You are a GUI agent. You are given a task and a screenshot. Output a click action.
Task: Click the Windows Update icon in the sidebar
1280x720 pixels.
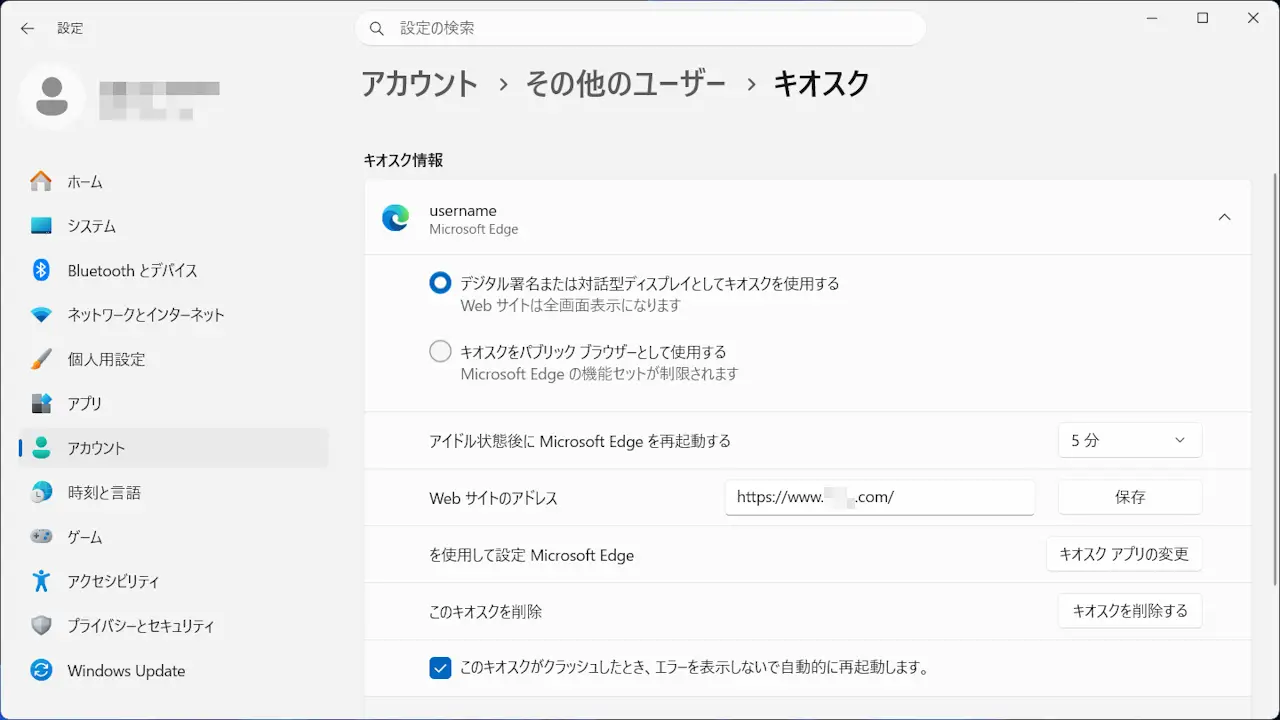click(41, 670)
